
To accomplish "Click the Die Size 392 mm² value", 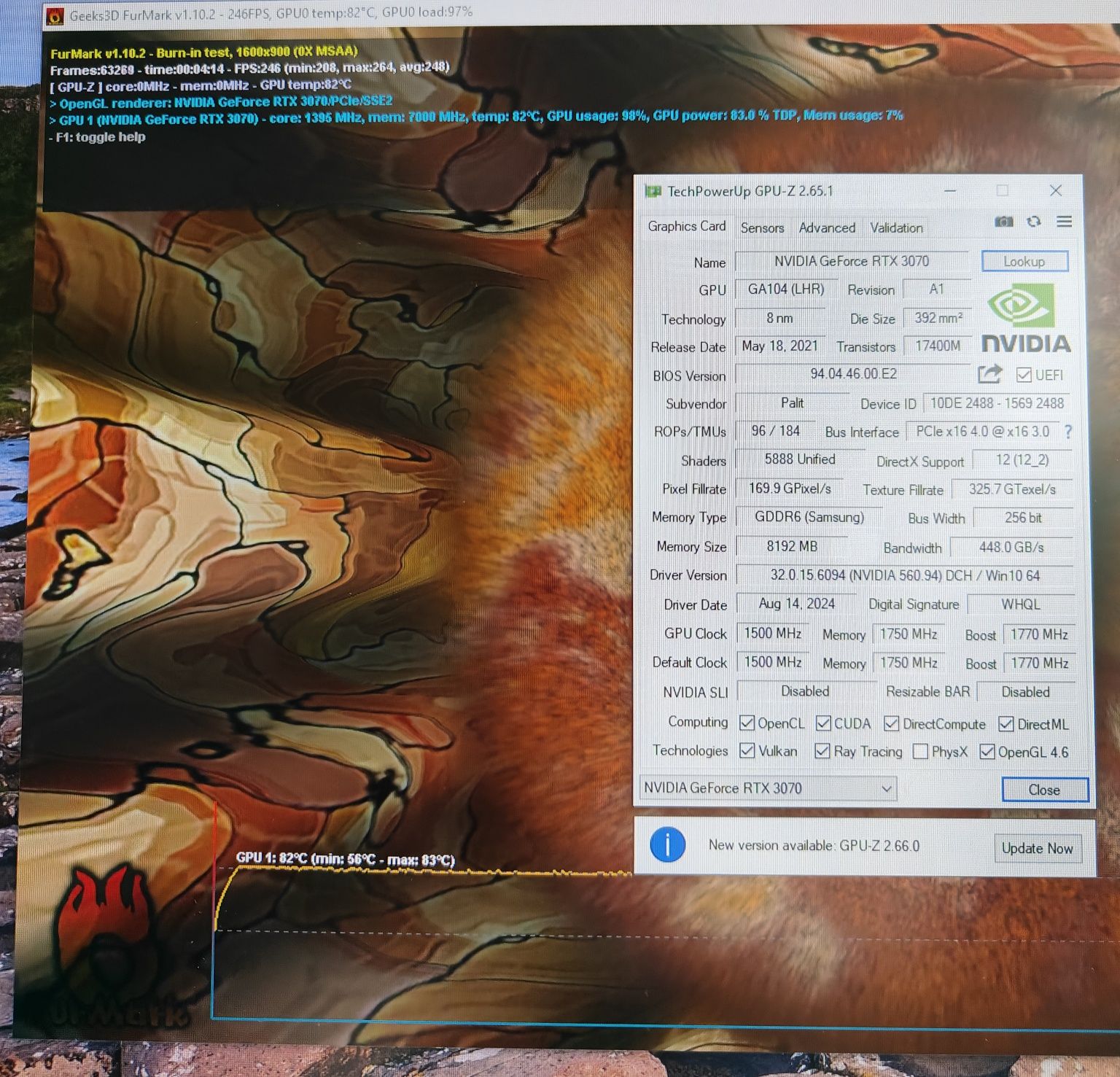I will [x=938, y=318].
